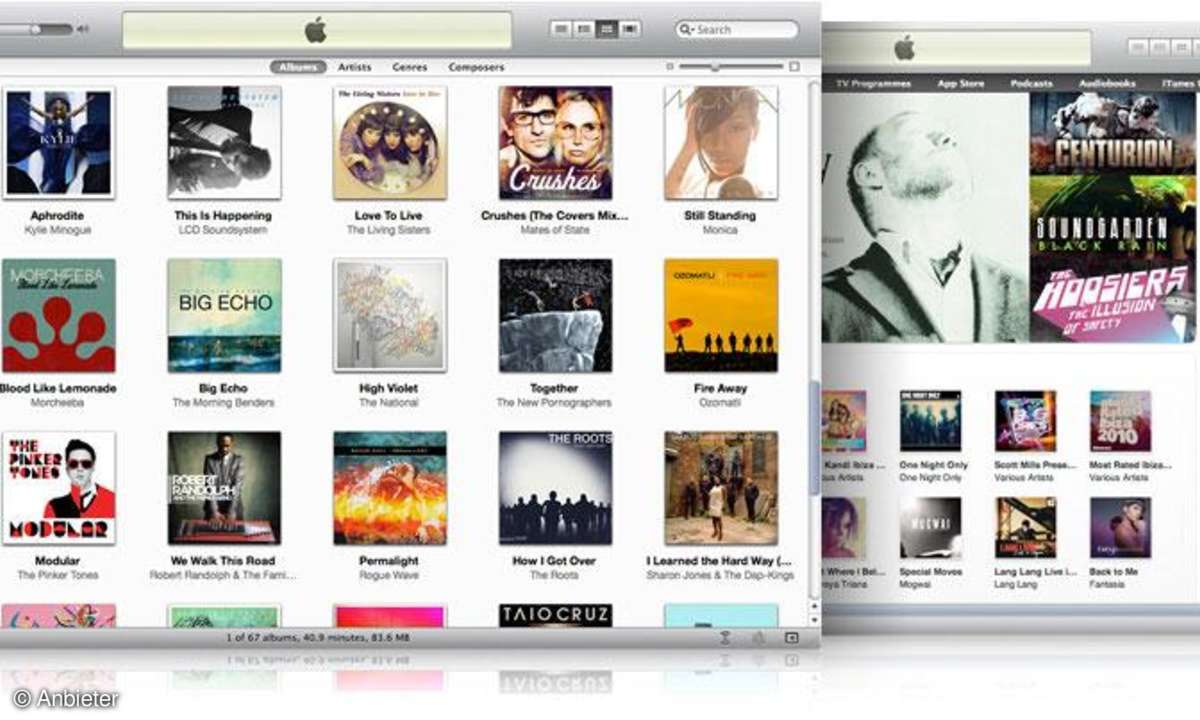The height and width of the screenshot is (720, 1200).
Task: Select the Big Echo album cover
Action: click(x=224, y=315)
